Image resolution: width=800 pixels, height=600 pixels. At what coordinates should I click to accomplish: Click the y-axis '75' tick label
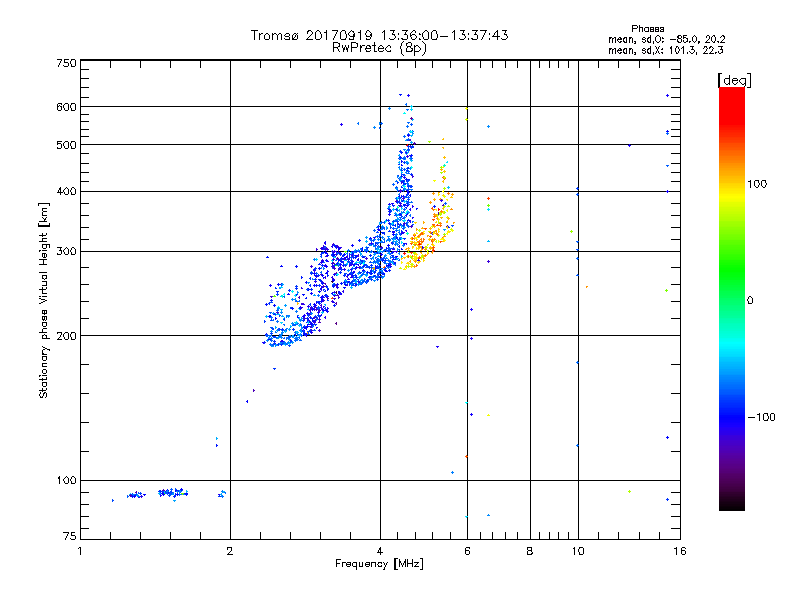point(70,536)
